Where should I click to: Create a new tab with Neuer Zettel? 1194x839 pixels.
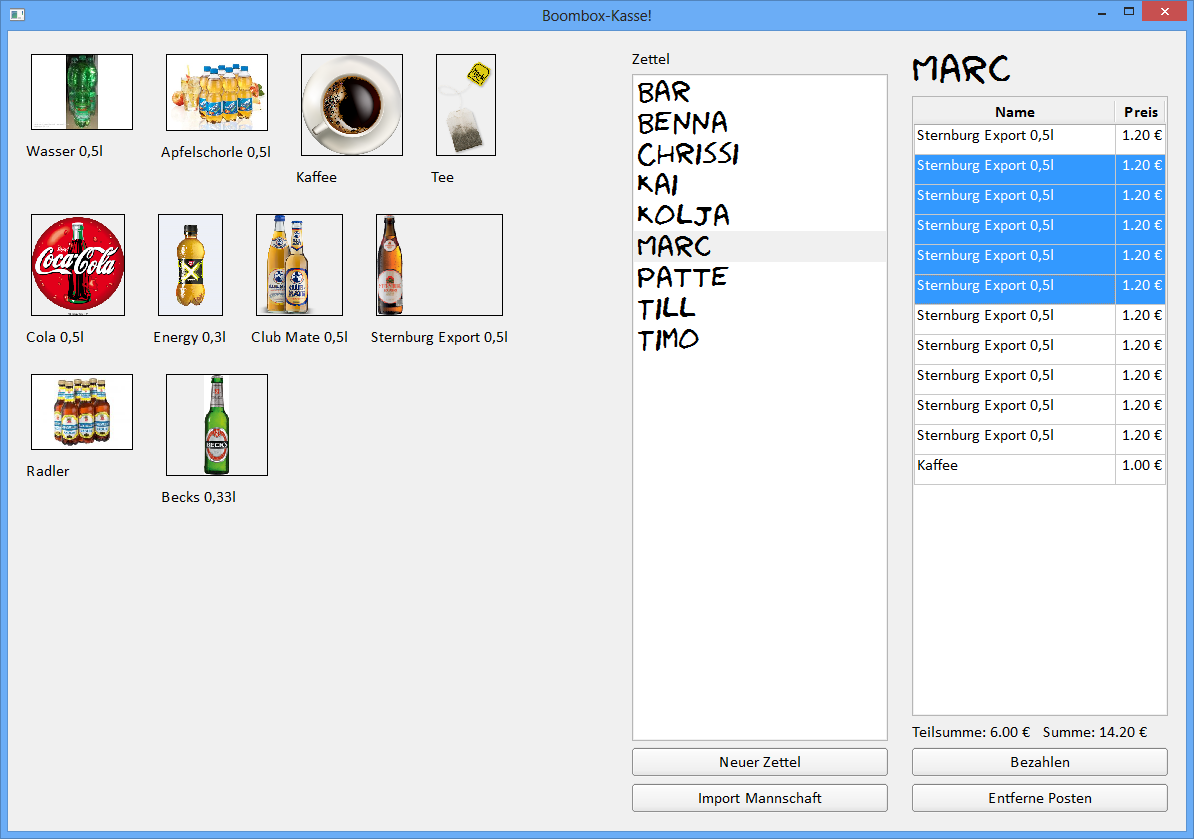click(x=759, y=762)
